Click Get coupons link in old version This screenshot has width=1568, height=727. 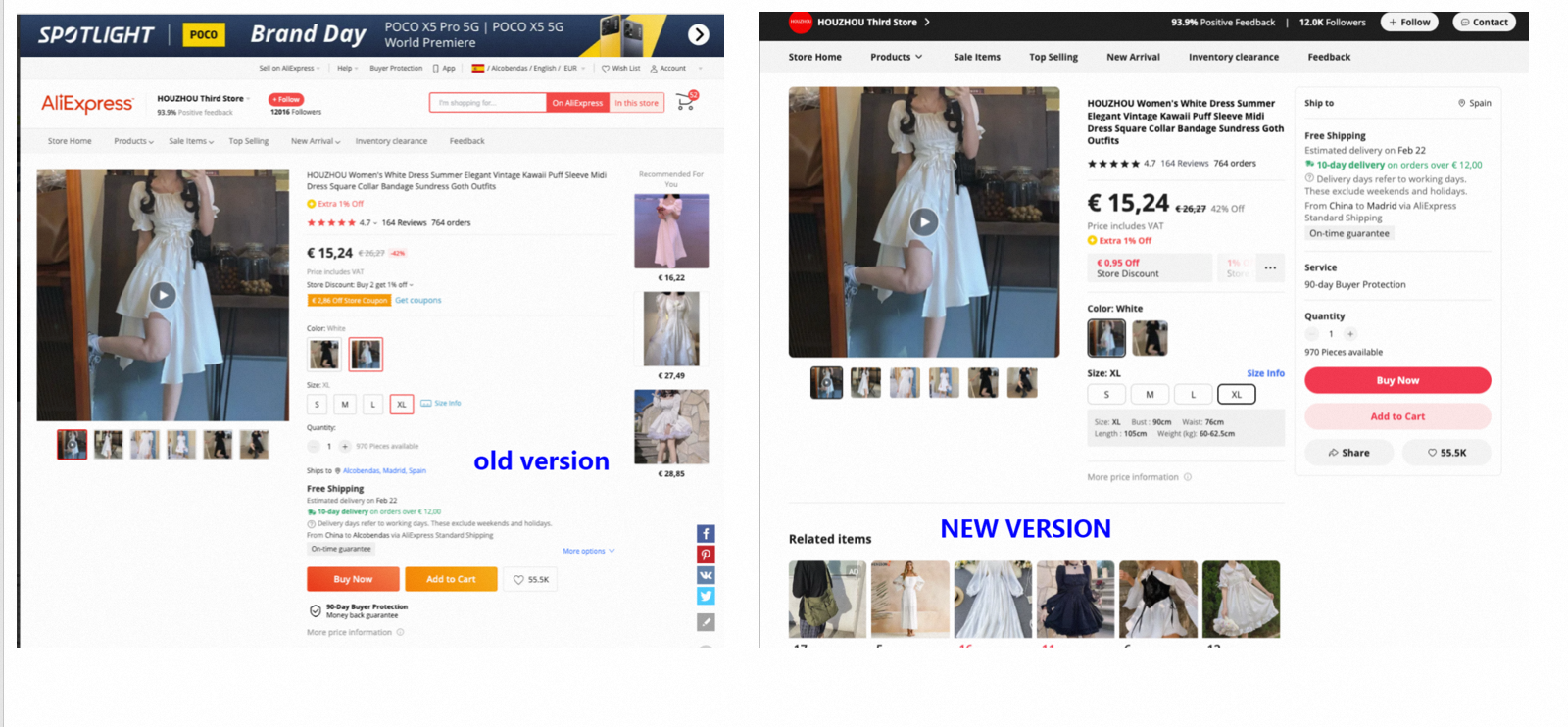(x=418, y=301)
